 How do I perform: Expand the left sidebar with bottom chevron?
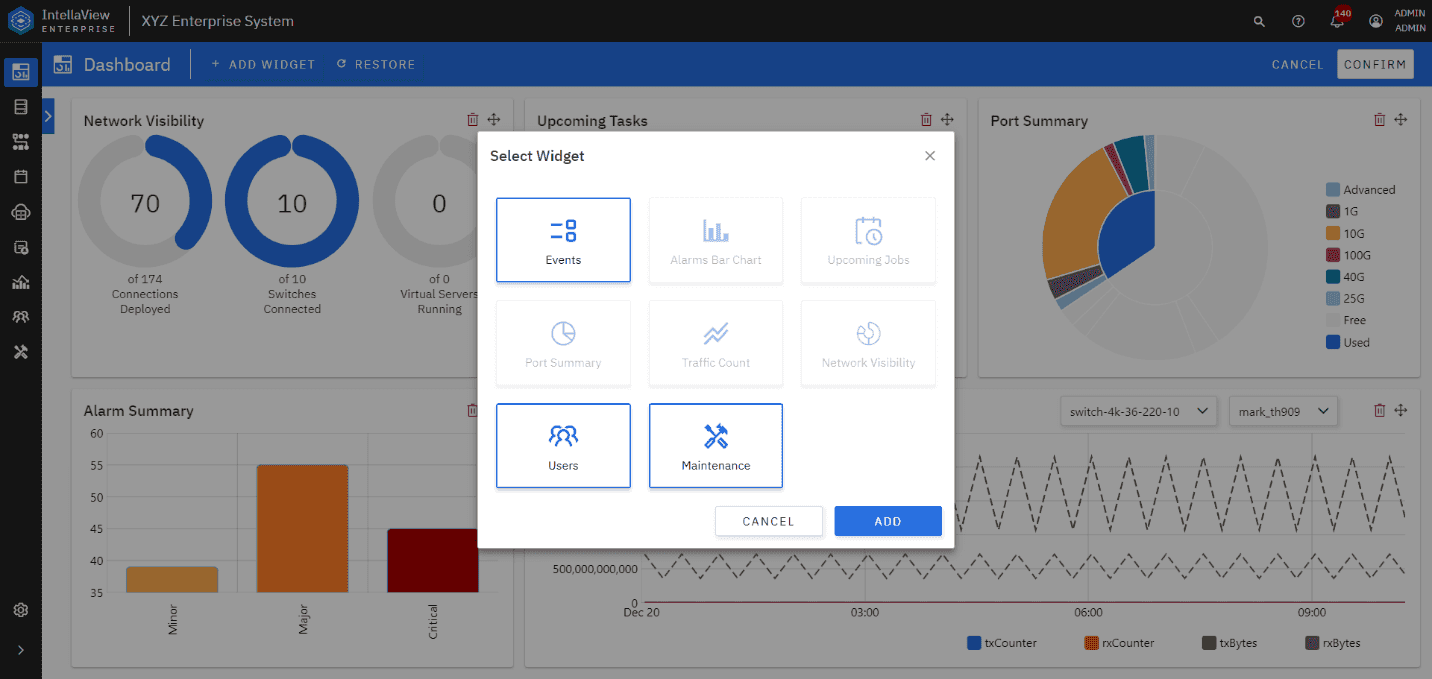(x=21, y=650)
